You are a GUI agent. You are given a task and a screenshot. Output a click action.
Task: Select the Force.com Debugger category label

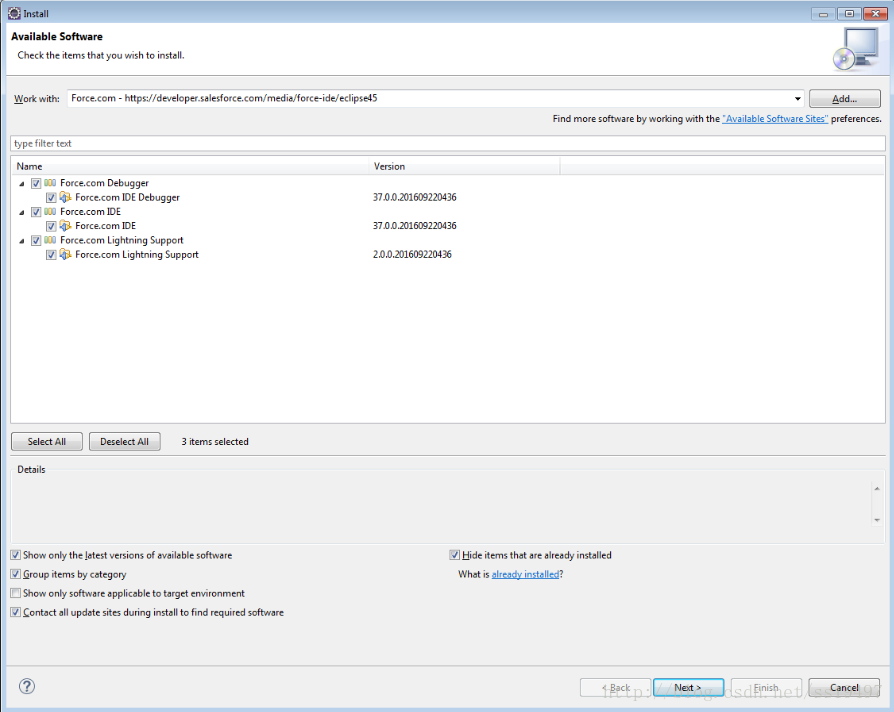tap(104, 183)
